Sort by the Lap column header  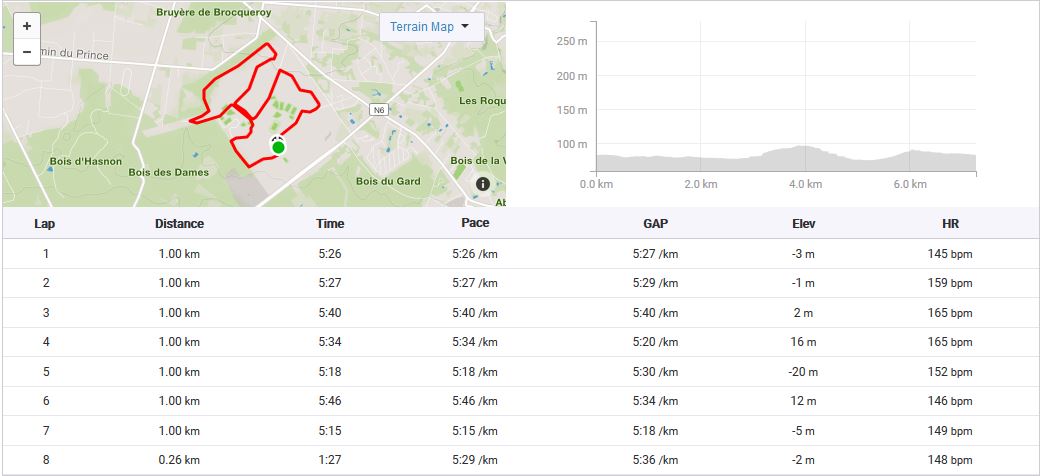click(x=45, y=224)
